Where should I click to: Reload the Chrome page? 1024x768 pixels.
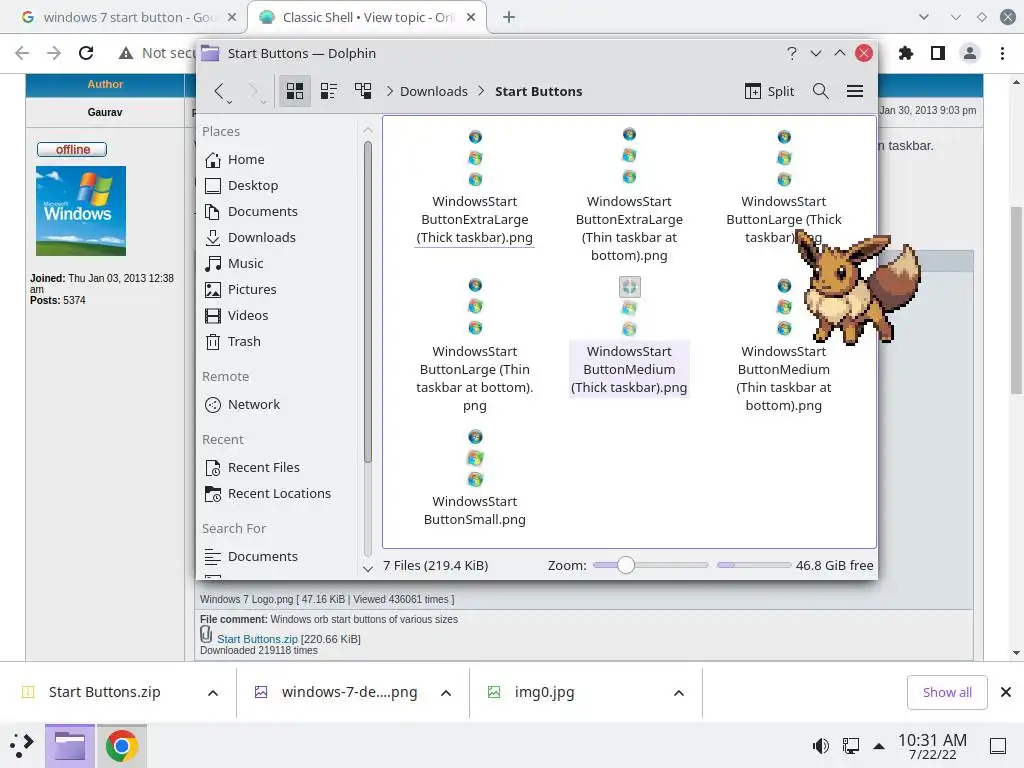click(86, 54)
